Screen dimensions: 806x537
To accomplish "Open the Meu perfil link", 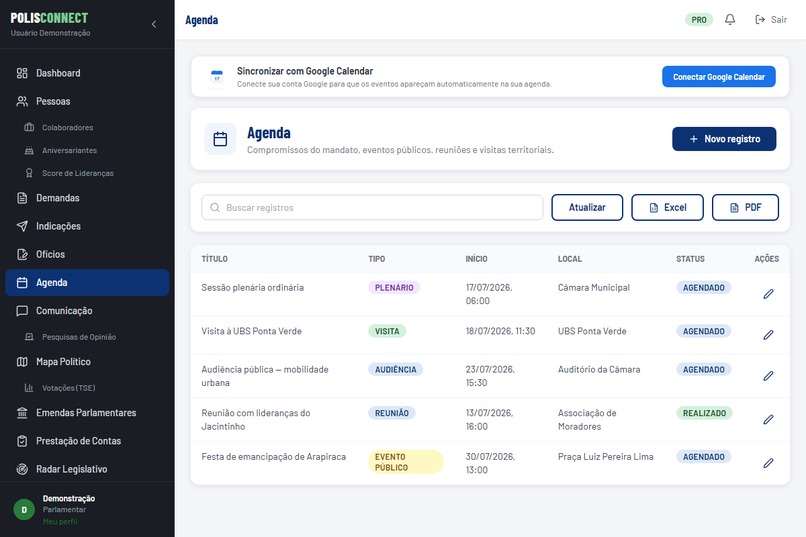I will [x=60, y=522].
